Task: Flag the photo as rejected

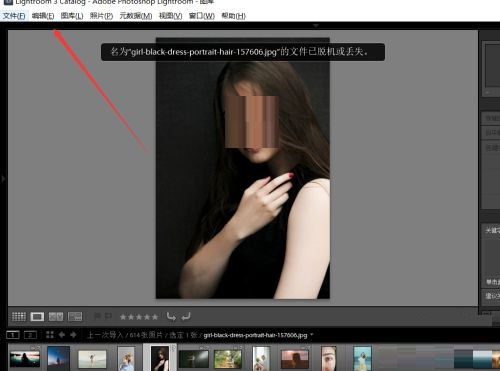Action: (x=108, y=316)
